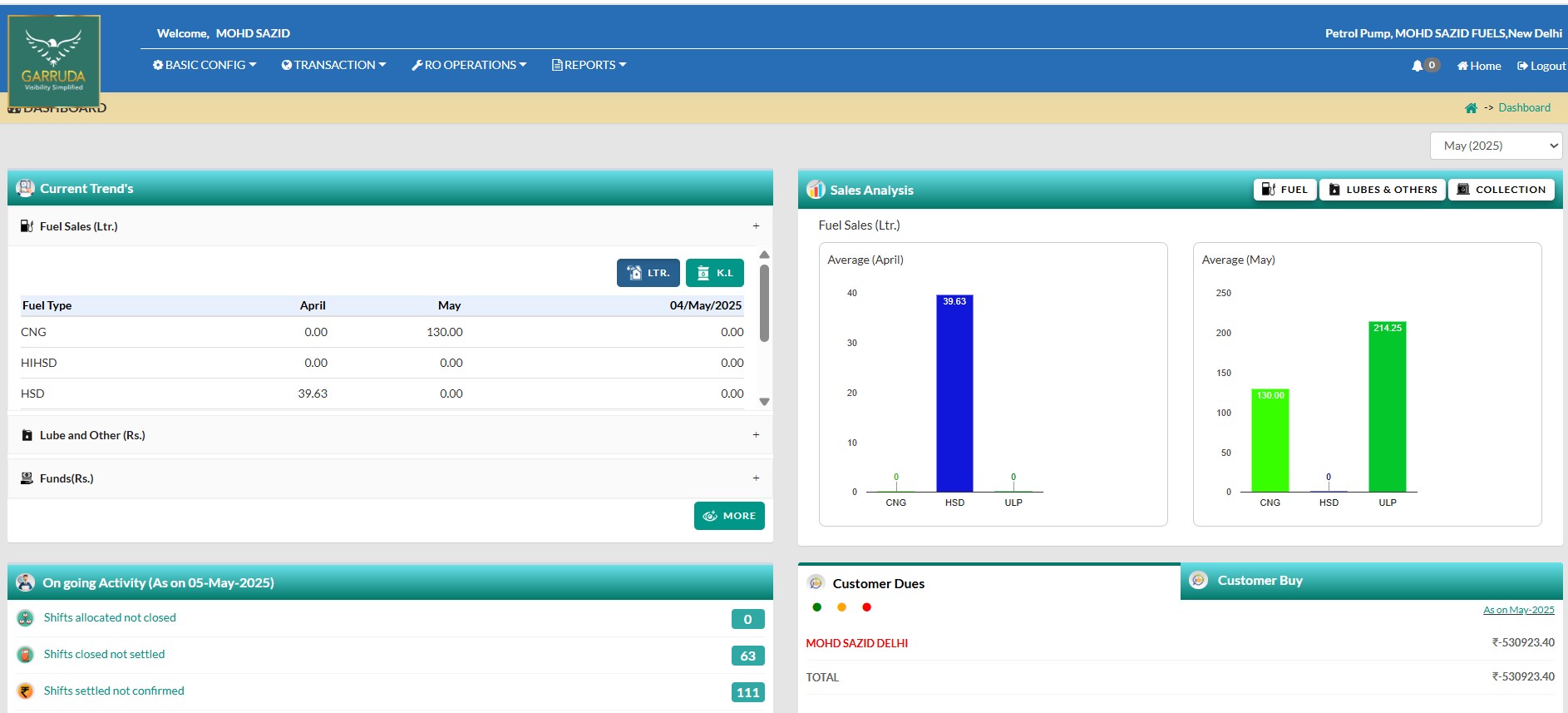Click the fuel pump icon beside Fuel Sales (Ltr.)

coord(27,226)
